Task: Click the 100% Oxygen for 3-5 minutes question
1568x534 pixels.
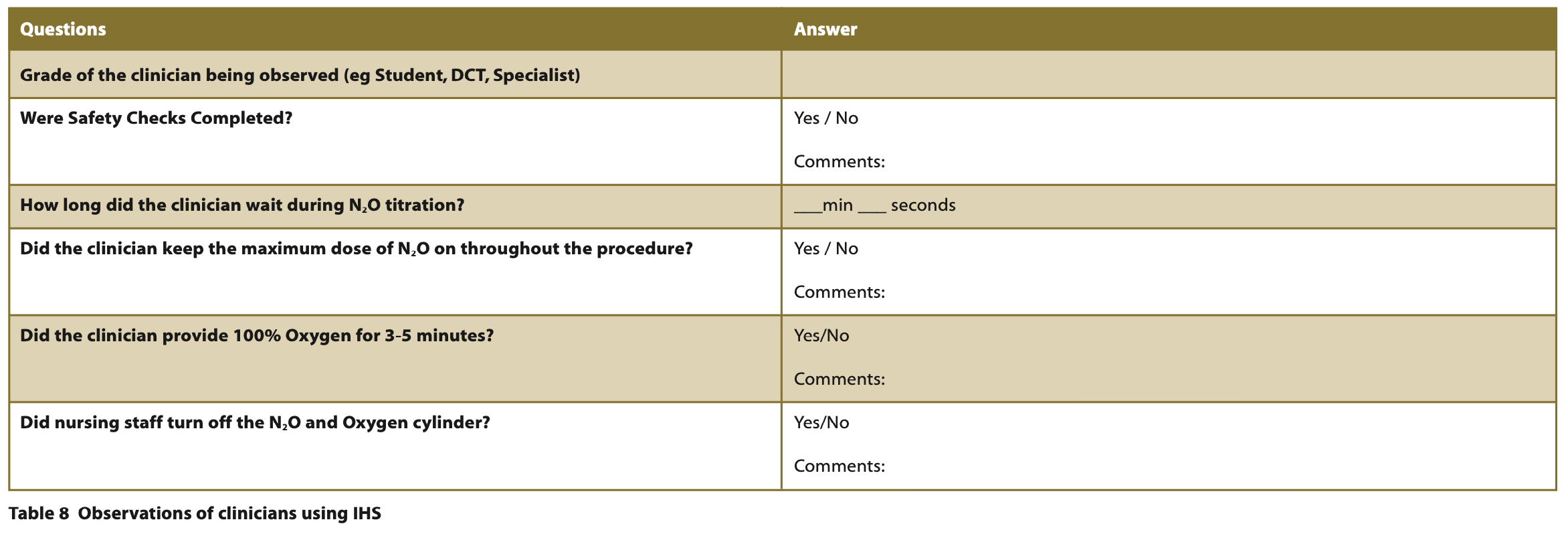Action: click(x=256, y=336)
